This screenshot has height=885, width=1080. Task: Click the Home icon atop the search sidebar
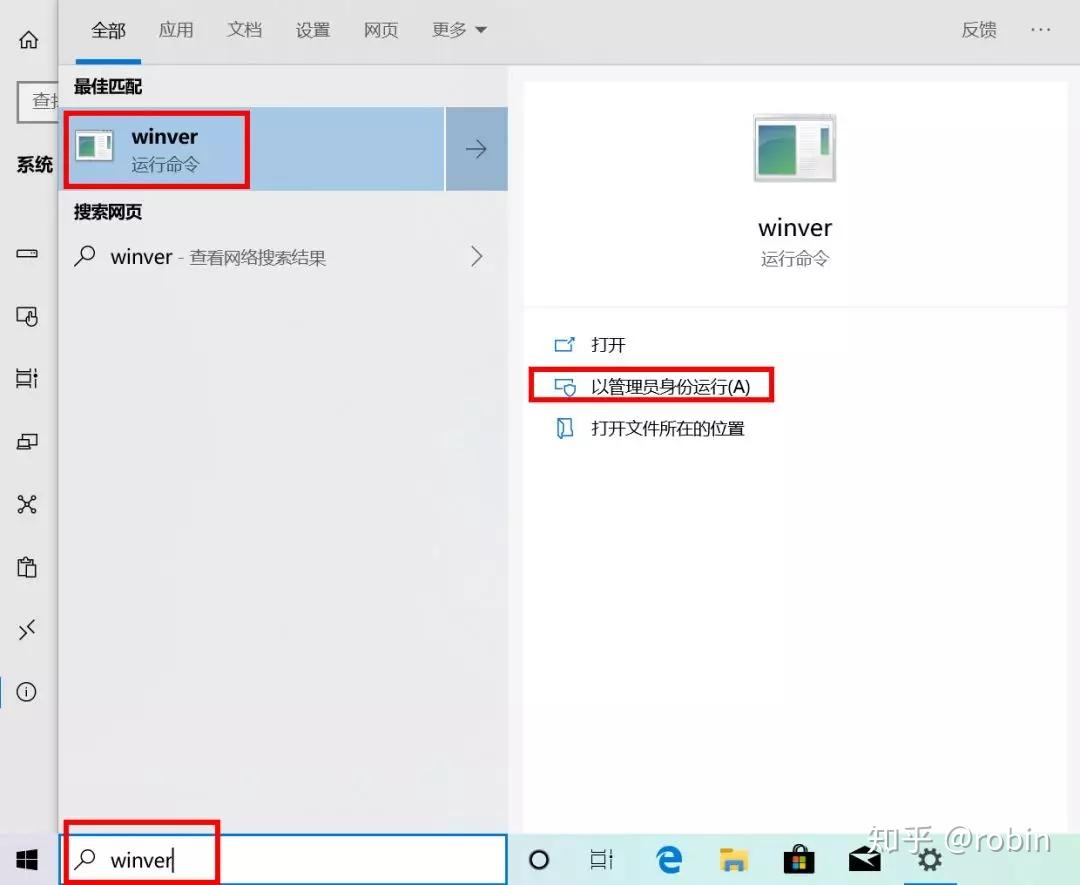click(x=28, y=39)
